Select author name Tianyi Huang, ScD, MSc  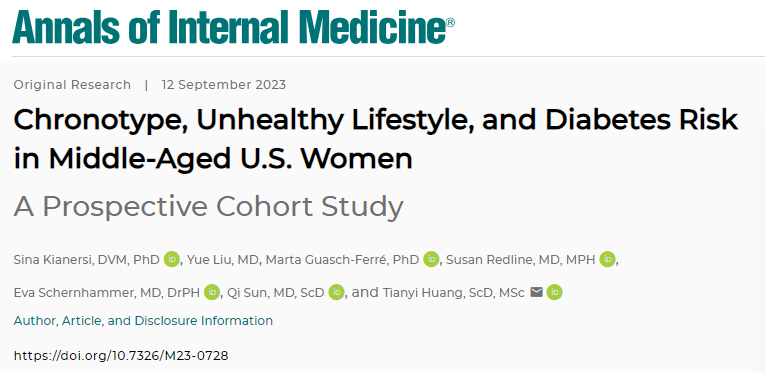click(454, 292)
